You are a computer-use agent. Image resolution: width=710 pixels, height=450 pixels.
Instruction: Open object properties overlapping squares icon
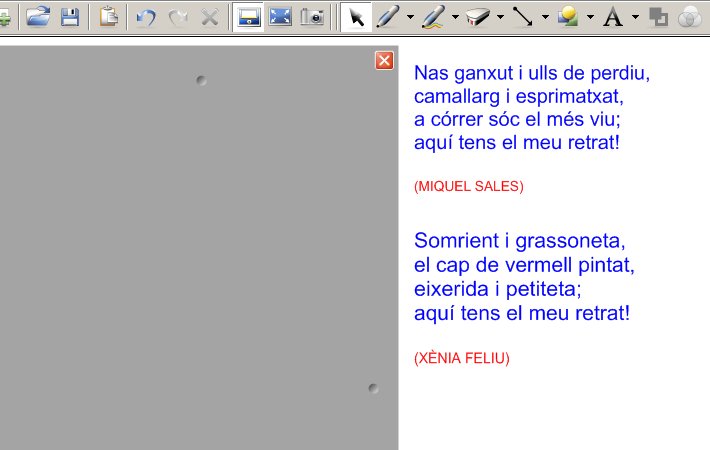pos(658,17)
